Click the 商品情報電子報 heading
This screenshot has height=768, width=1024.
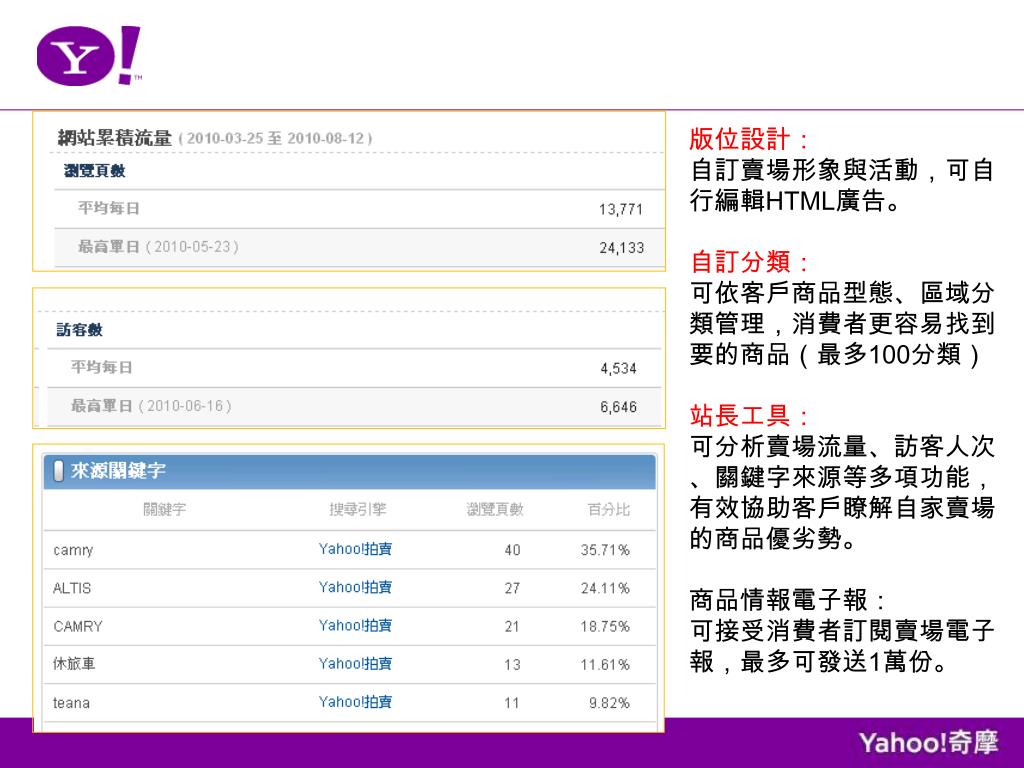788,600
